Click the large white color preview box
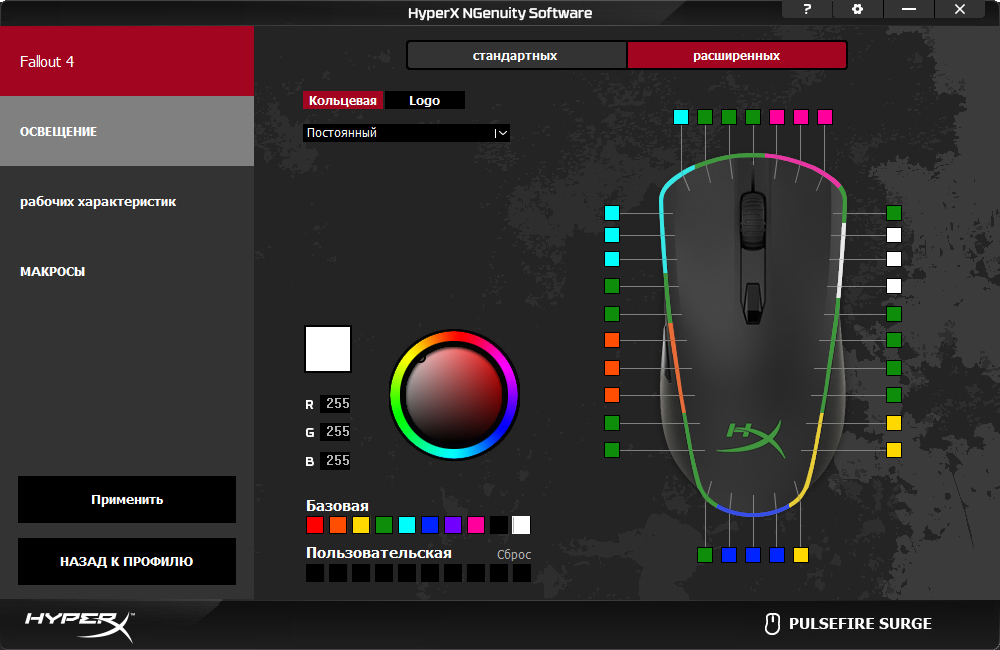 (x=328, y=349)
